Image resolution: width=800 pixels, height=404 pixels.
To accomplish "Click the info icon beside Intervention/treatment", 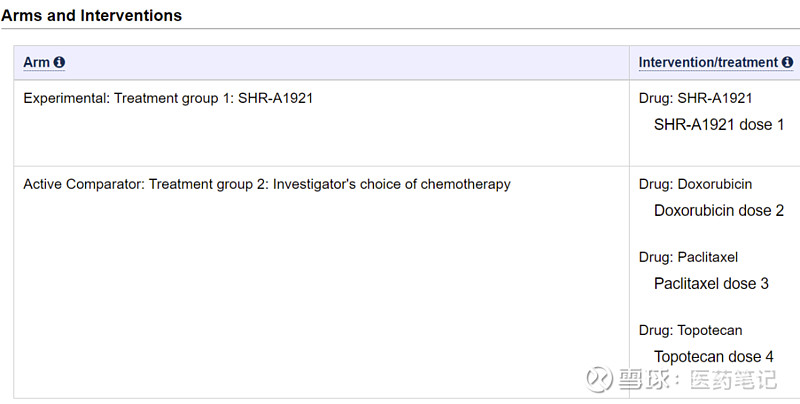I will pos(788,63).
